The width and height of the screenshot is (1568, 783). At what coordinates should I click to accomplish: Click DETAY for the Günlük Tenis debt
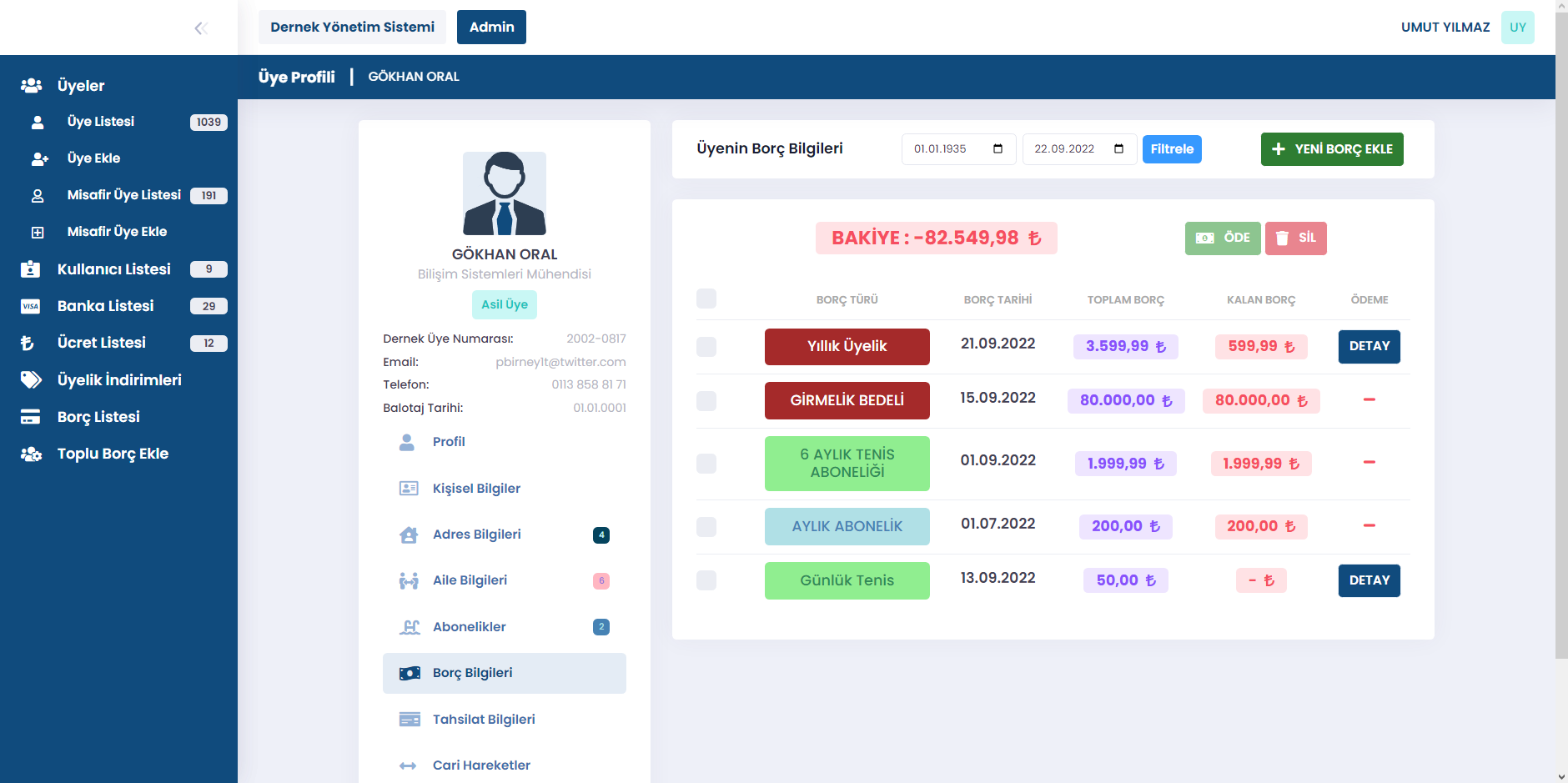coord(1369,580)
